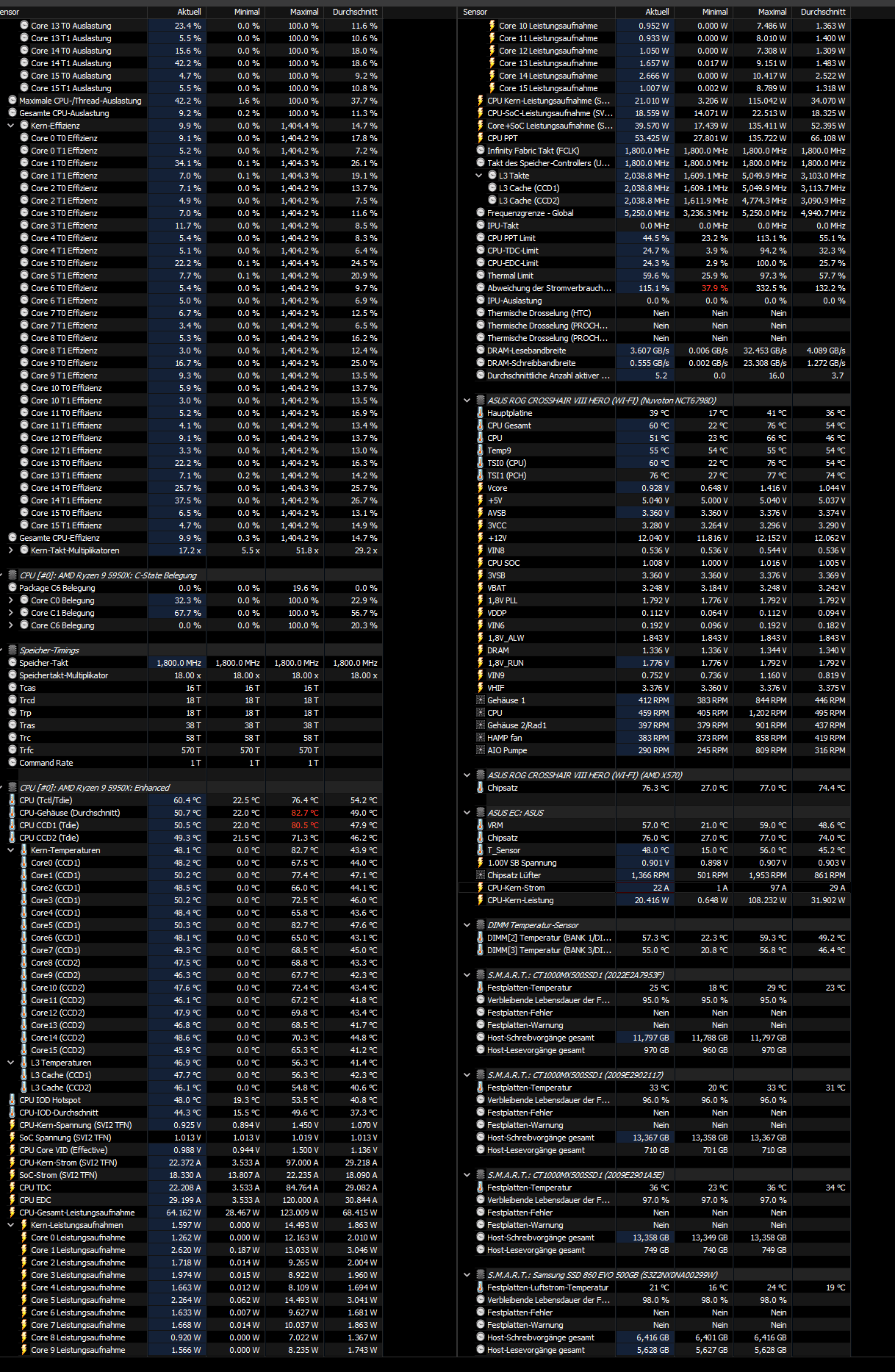Screen dimensions: 895x1372
Task: Click the thermometer icon for VRM
Action: click(x=481, y=825)
